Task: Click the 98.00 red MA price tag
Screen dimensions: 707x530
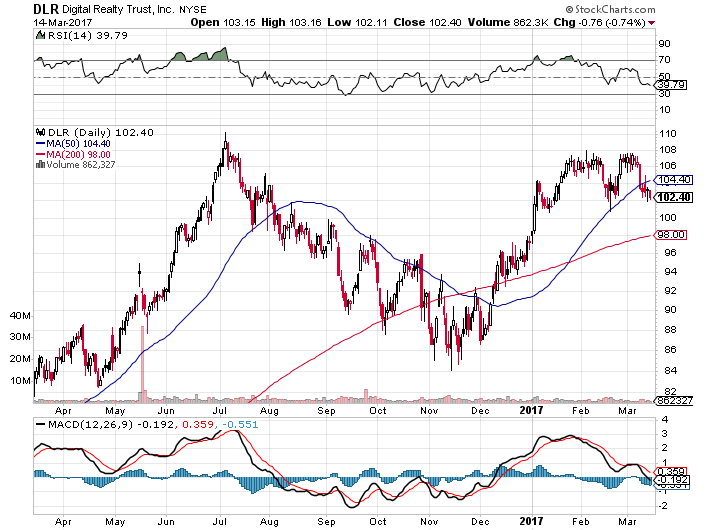Action: 671,235
